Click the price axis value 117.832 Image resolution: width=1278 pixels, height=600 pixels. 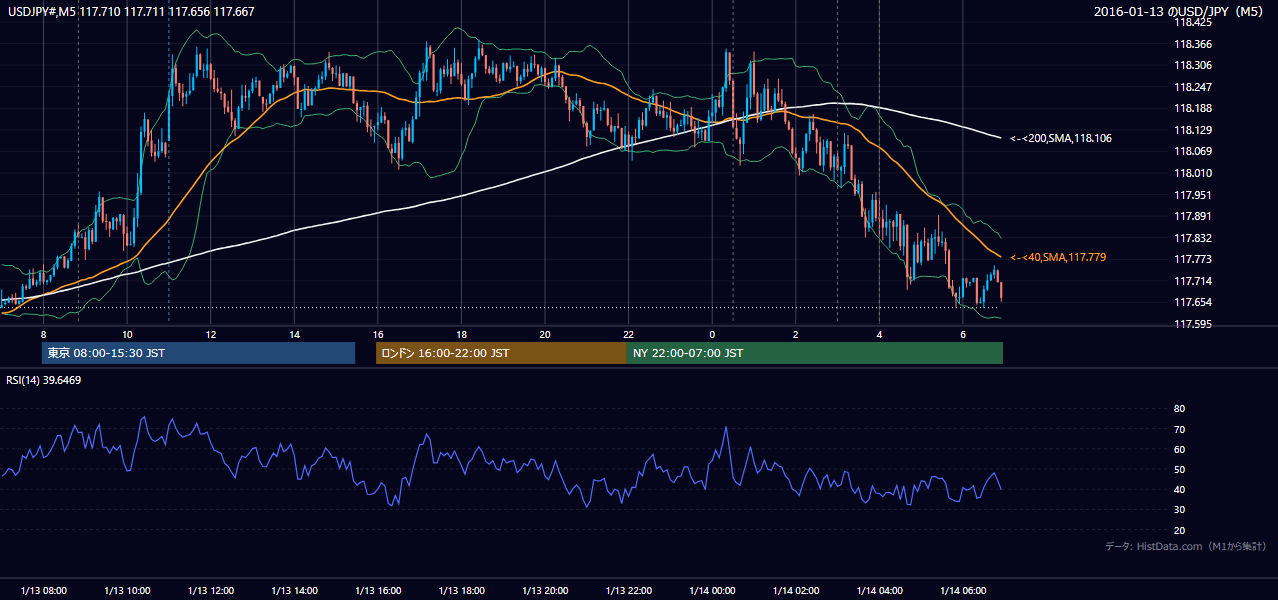tap(1193, 238)
